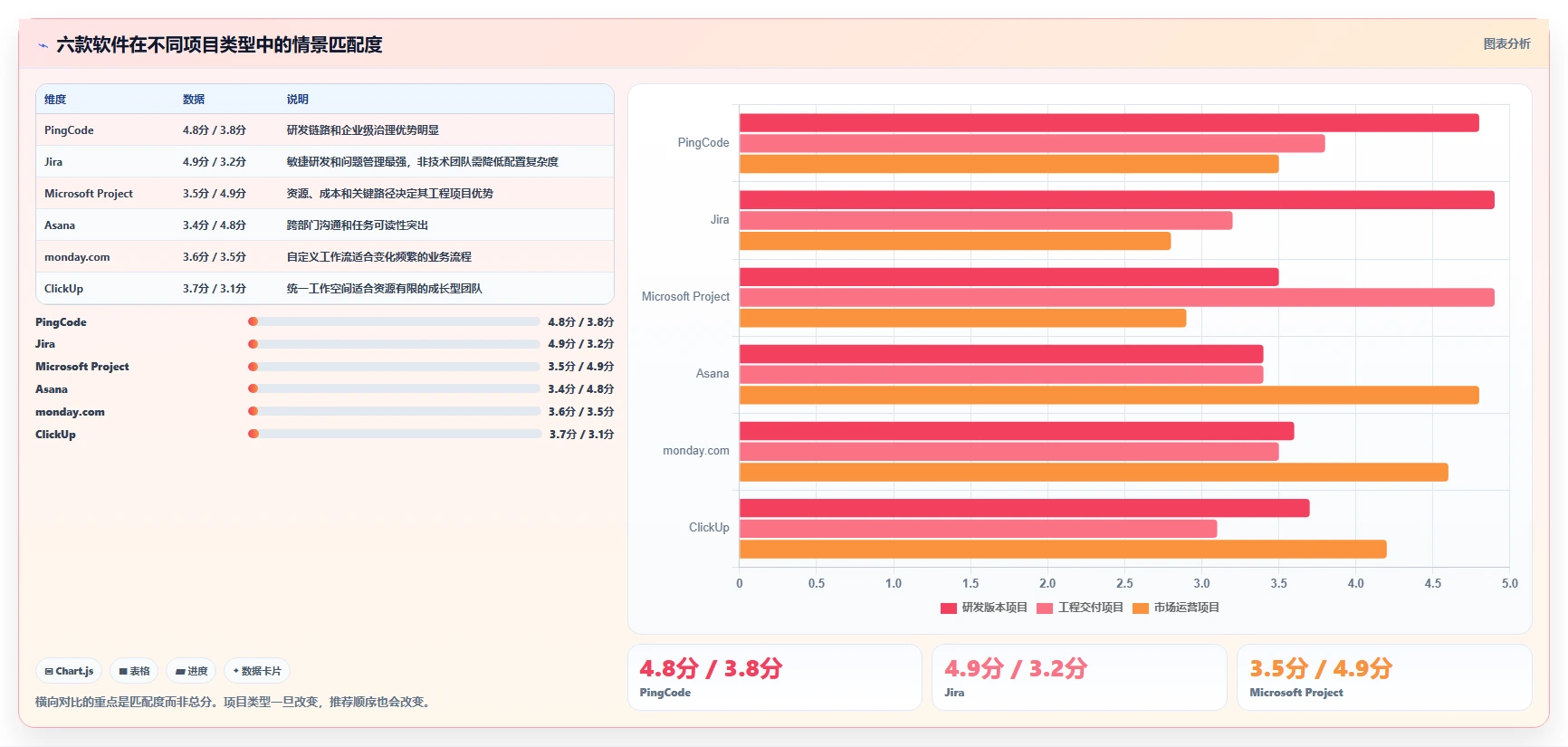Click PingCode's orange 市场运营项目 bar
The height and width of the screenshot is (747, 1568).
[1009, 164]
